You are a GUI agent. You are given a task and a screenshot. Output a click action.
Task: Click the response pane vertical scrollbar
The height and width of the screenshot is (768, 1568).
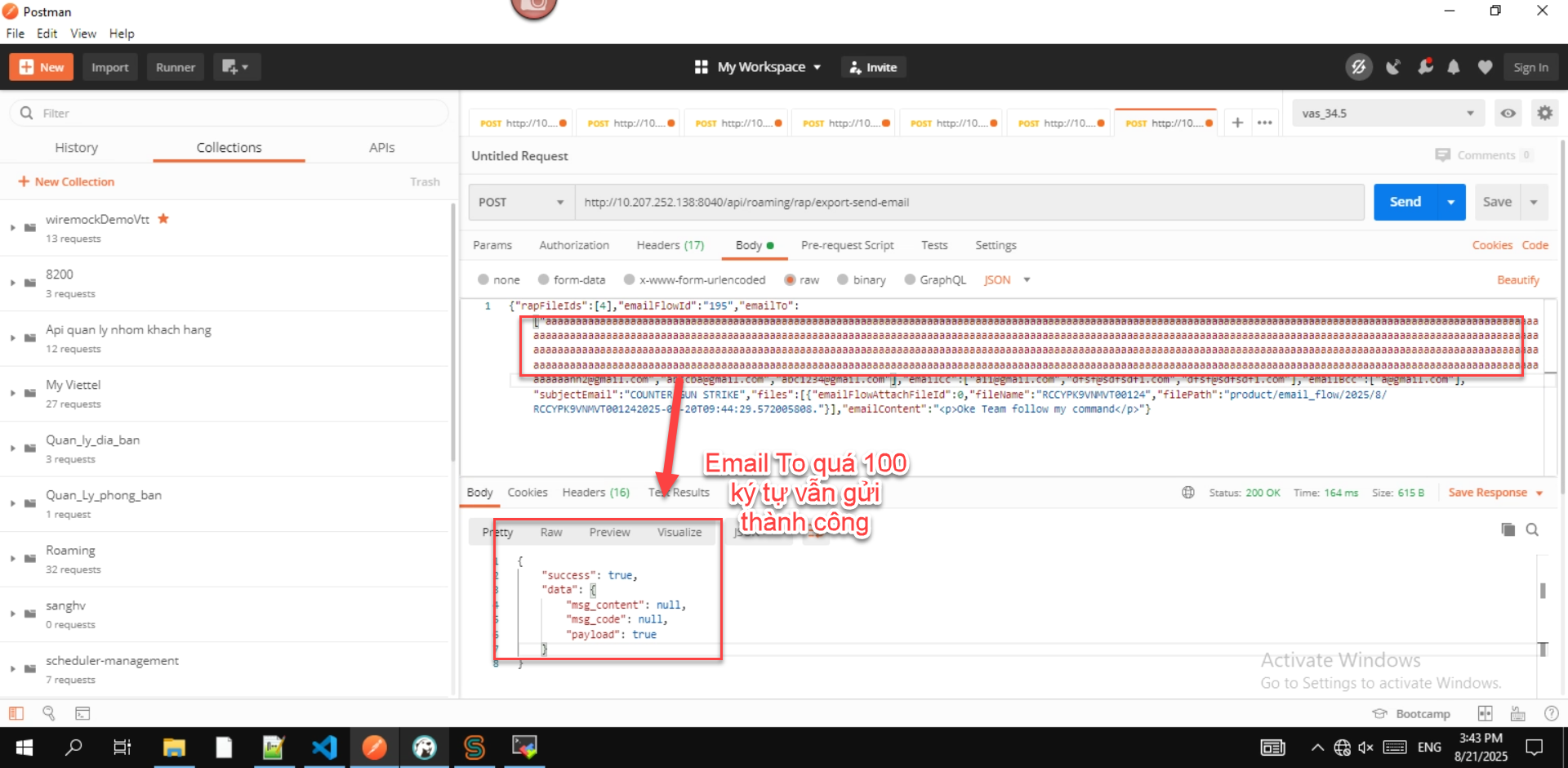point(1542,591)
